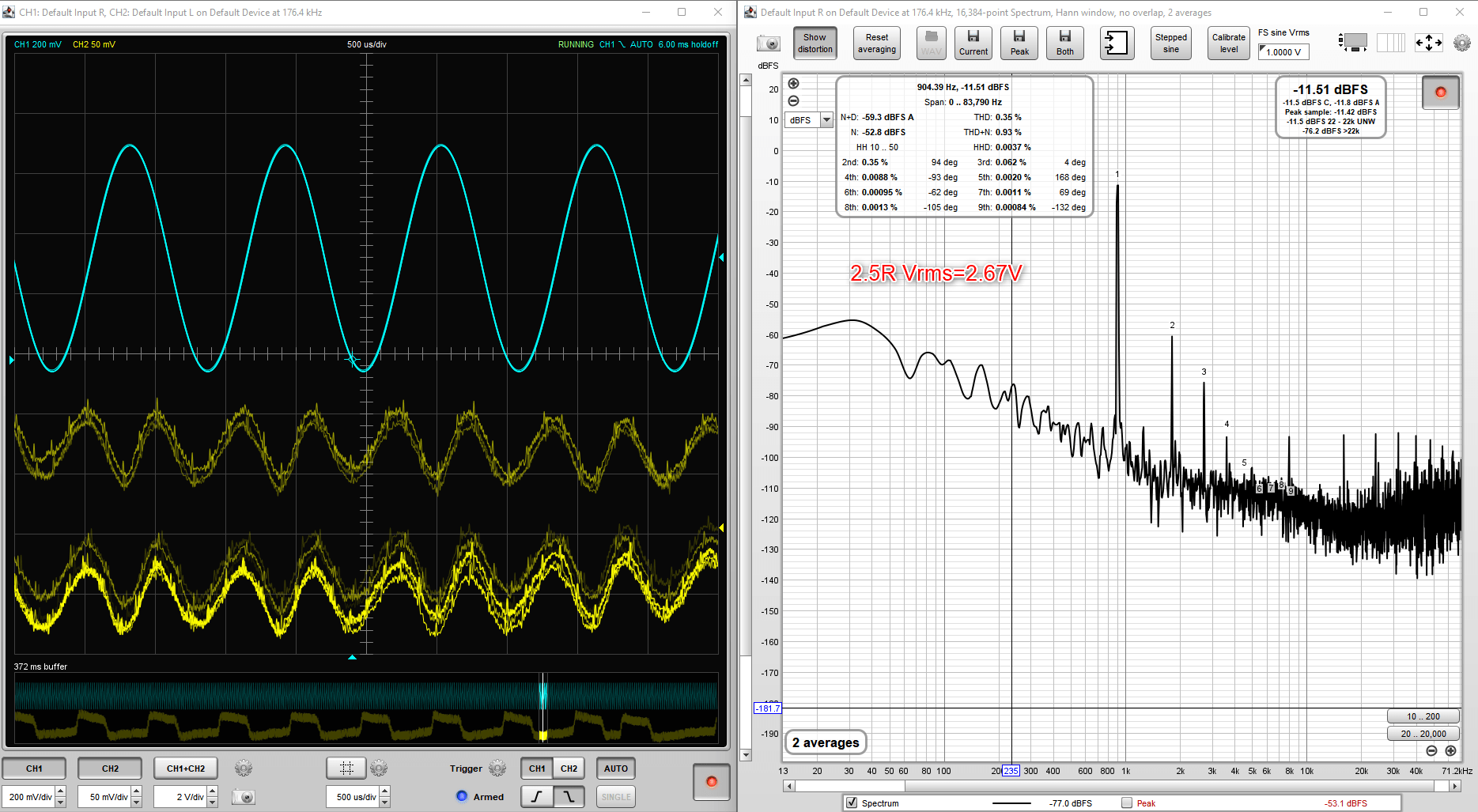Increase CH1 200 mV/div scale
The width and height of the screenshot is (1478, 812).
61,792
